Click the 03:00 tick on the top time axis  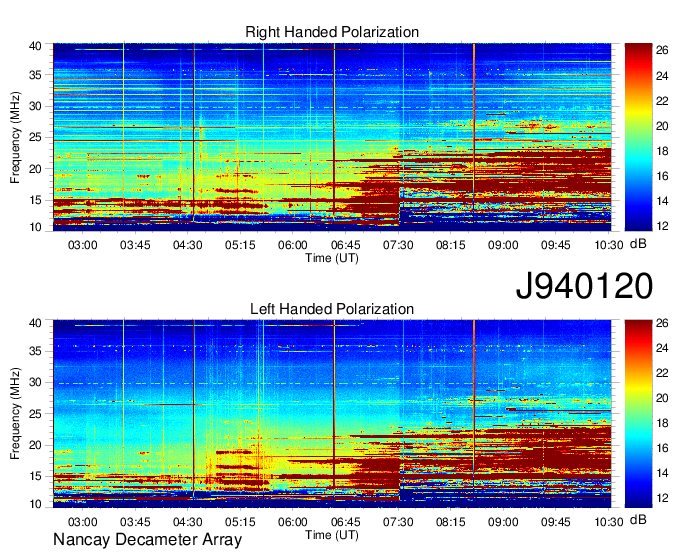click(82, 245)
